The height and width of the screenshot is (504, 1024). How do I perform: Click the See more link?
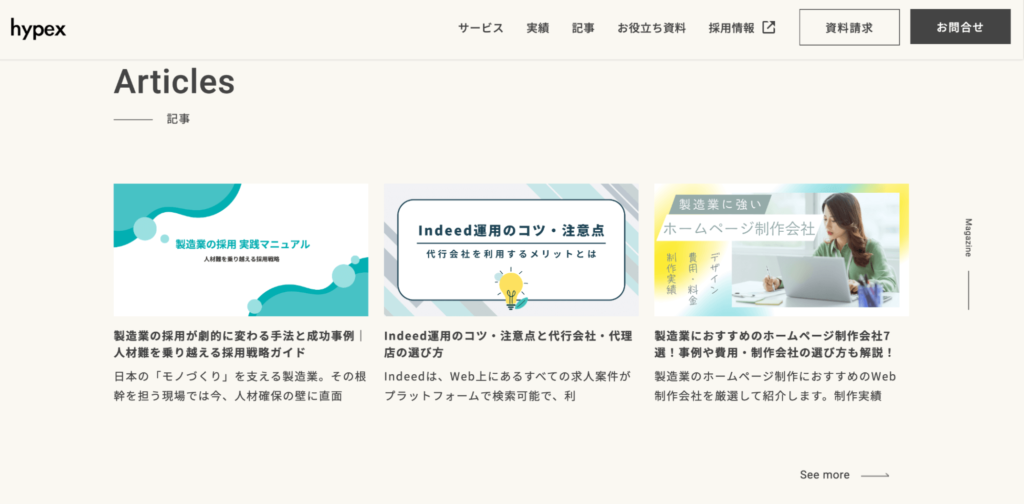pyautogui.click(x=825, y=475)
